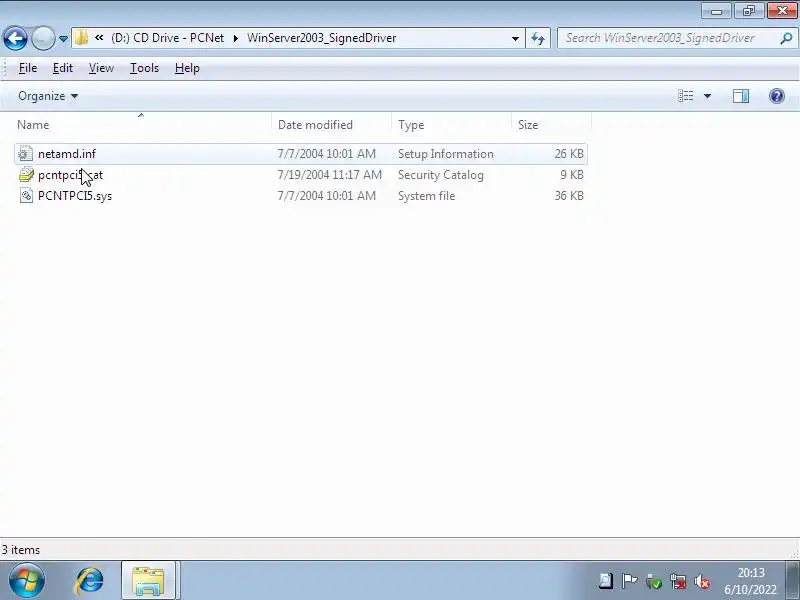
Task: Click the search magnifier icon
Action: tap(786, 38)
